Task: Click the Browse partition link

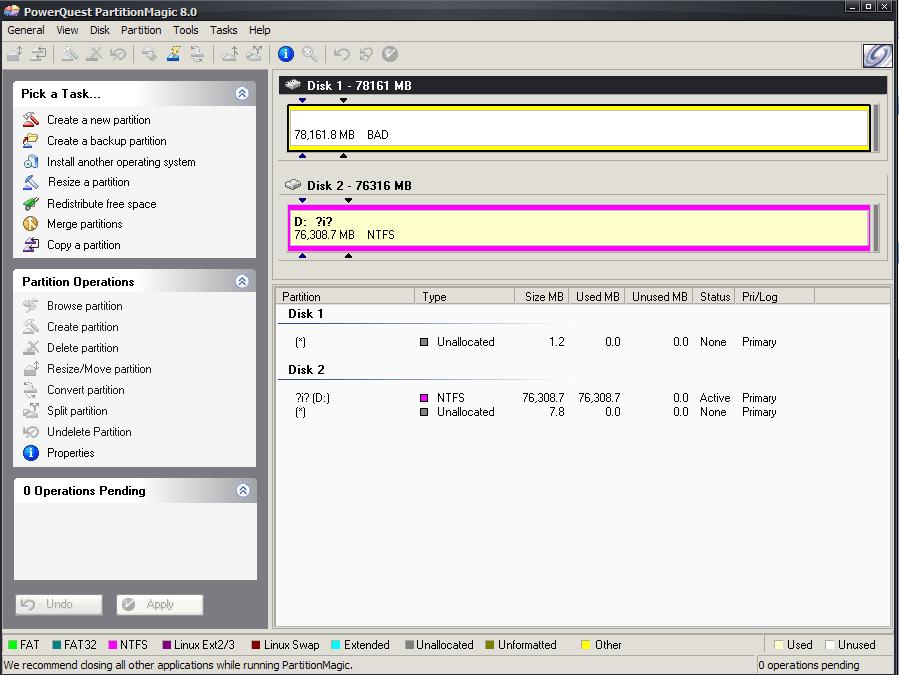Action: (84, 306)
